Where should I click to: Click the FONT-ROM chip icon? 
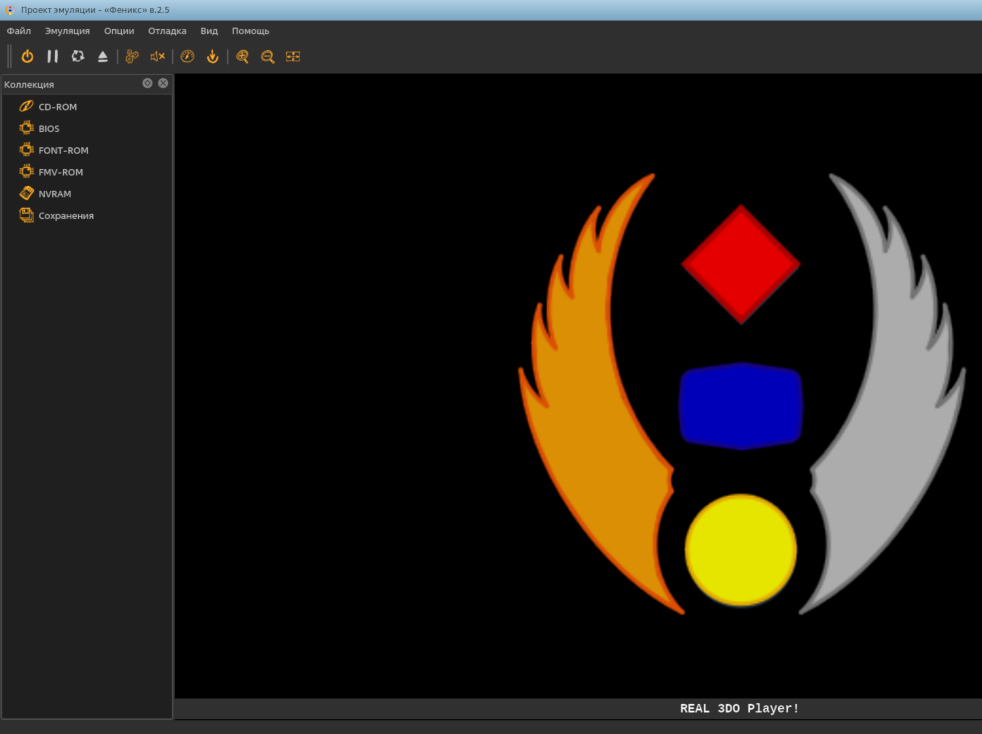tap(26, 150)
